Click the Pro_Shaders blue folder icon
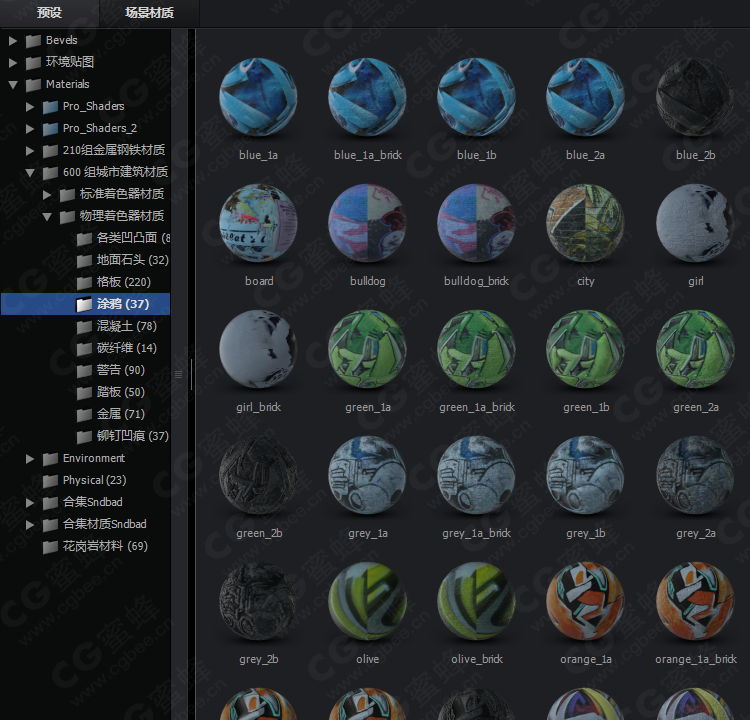750x720 pixels. pos(50,107)
